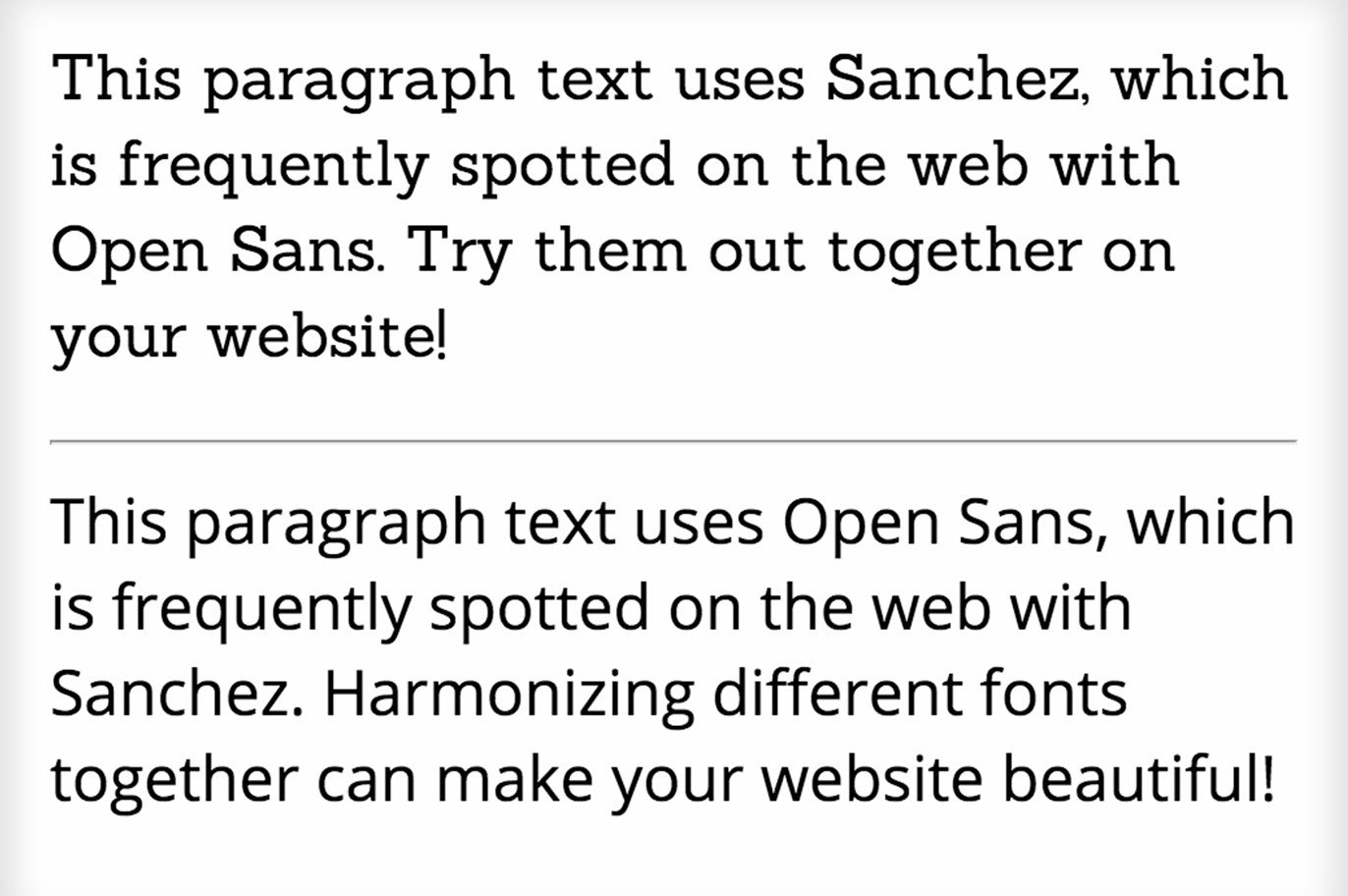Click the word "make"
The width and height of the screenshot is (1348, 896).
515,780
